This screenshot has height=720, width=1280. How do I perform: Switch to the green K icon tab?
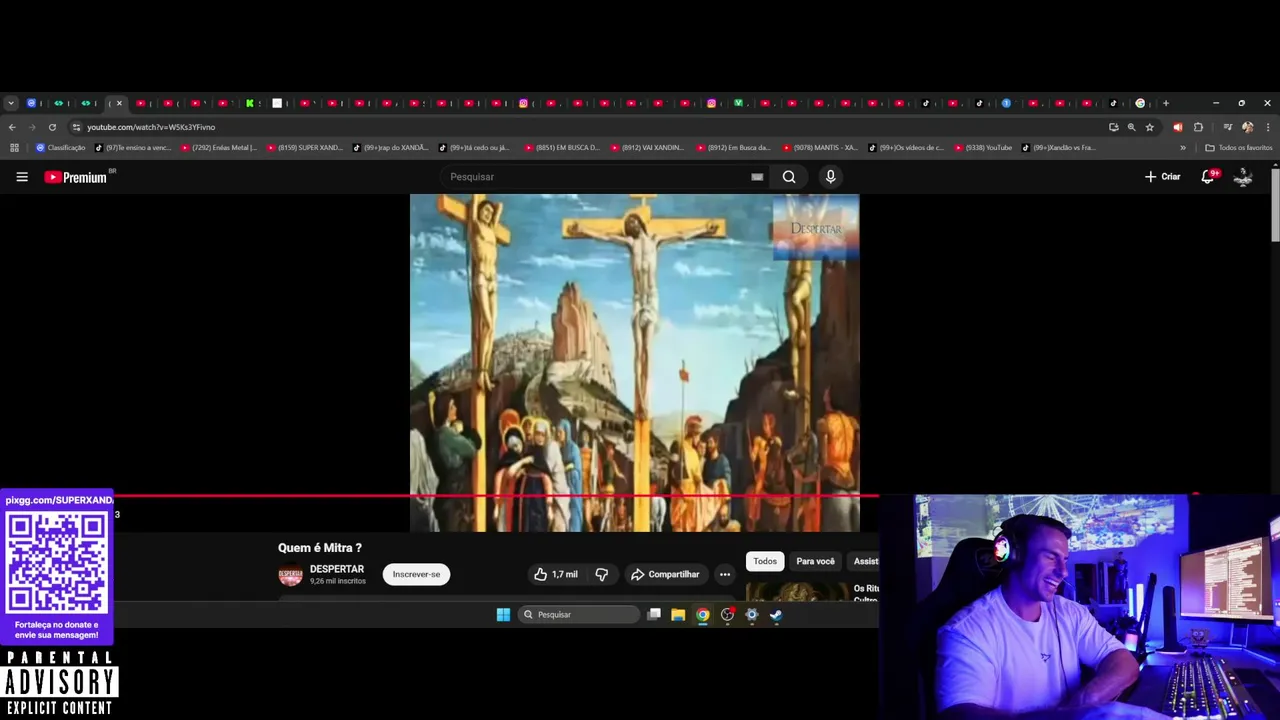point(250,103)
